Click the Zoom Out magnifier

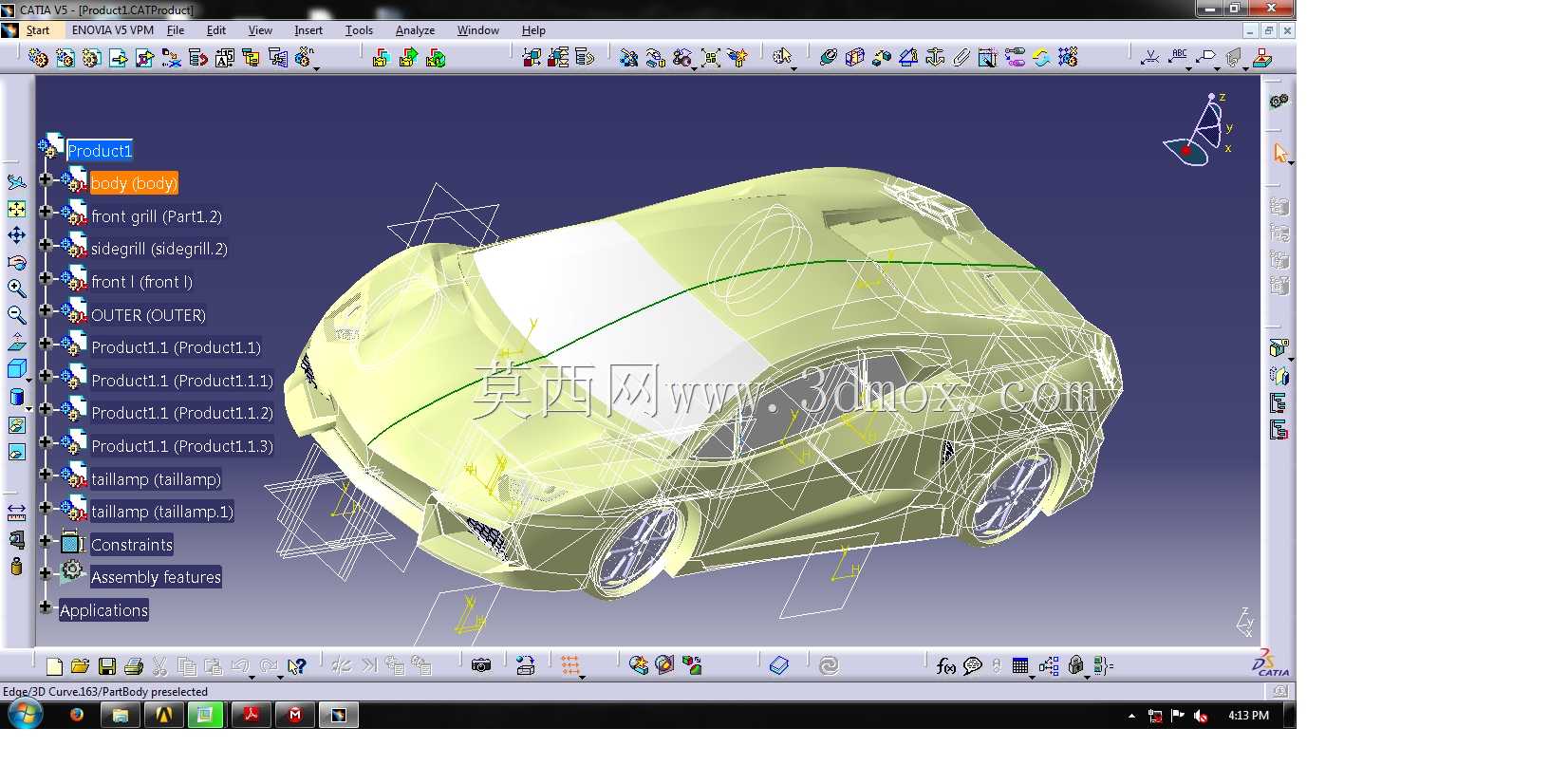tap(16, 315)
